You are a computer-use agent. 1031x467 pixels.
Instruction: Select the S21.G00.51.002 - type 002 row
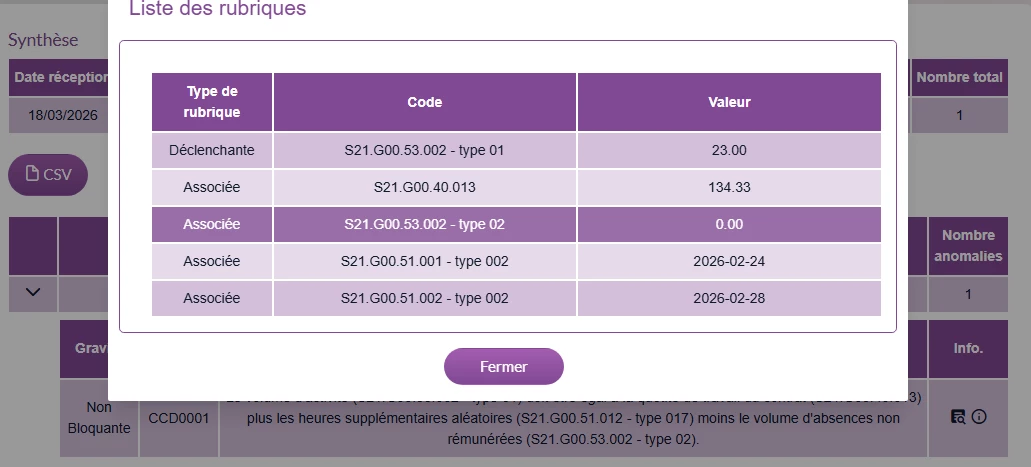click(x=424, y=298)
